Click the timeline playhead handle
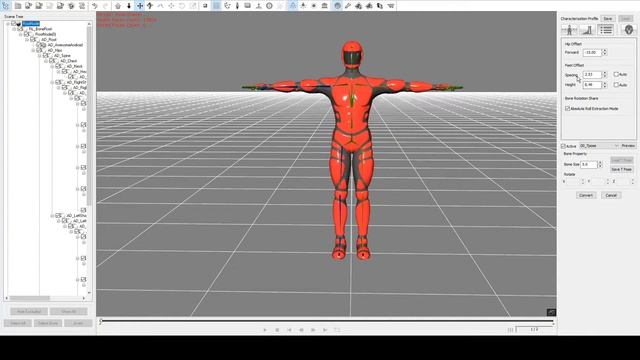 tap(101, 321)
